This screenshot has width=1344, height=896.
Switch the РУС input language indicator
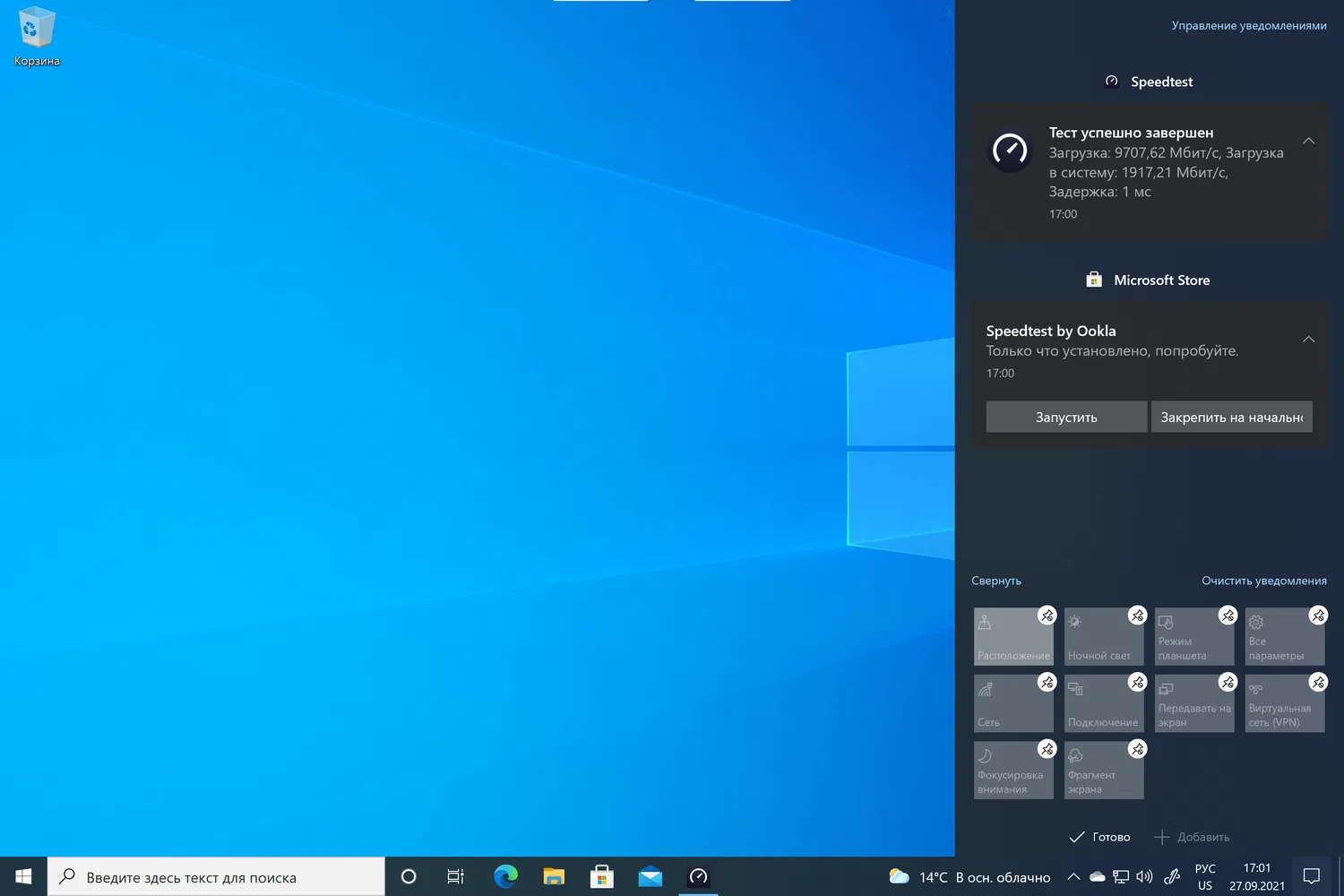[1205, 876]
